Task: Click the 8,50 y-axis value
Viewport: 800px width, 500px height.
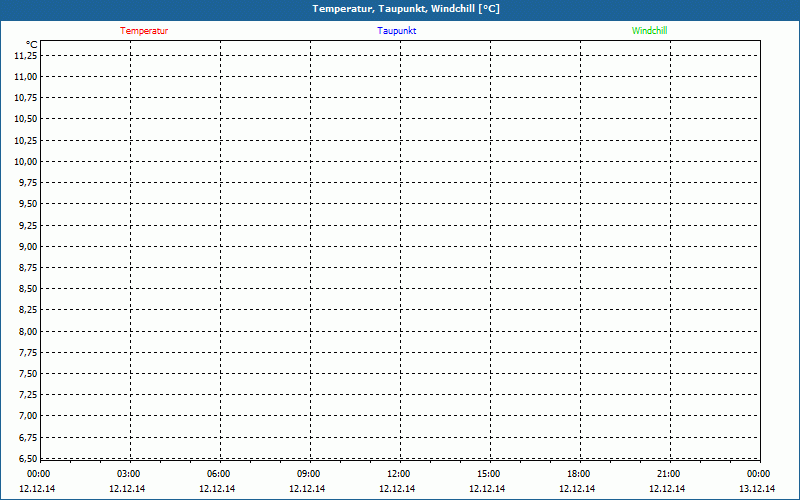Action: tap(28, 289)
